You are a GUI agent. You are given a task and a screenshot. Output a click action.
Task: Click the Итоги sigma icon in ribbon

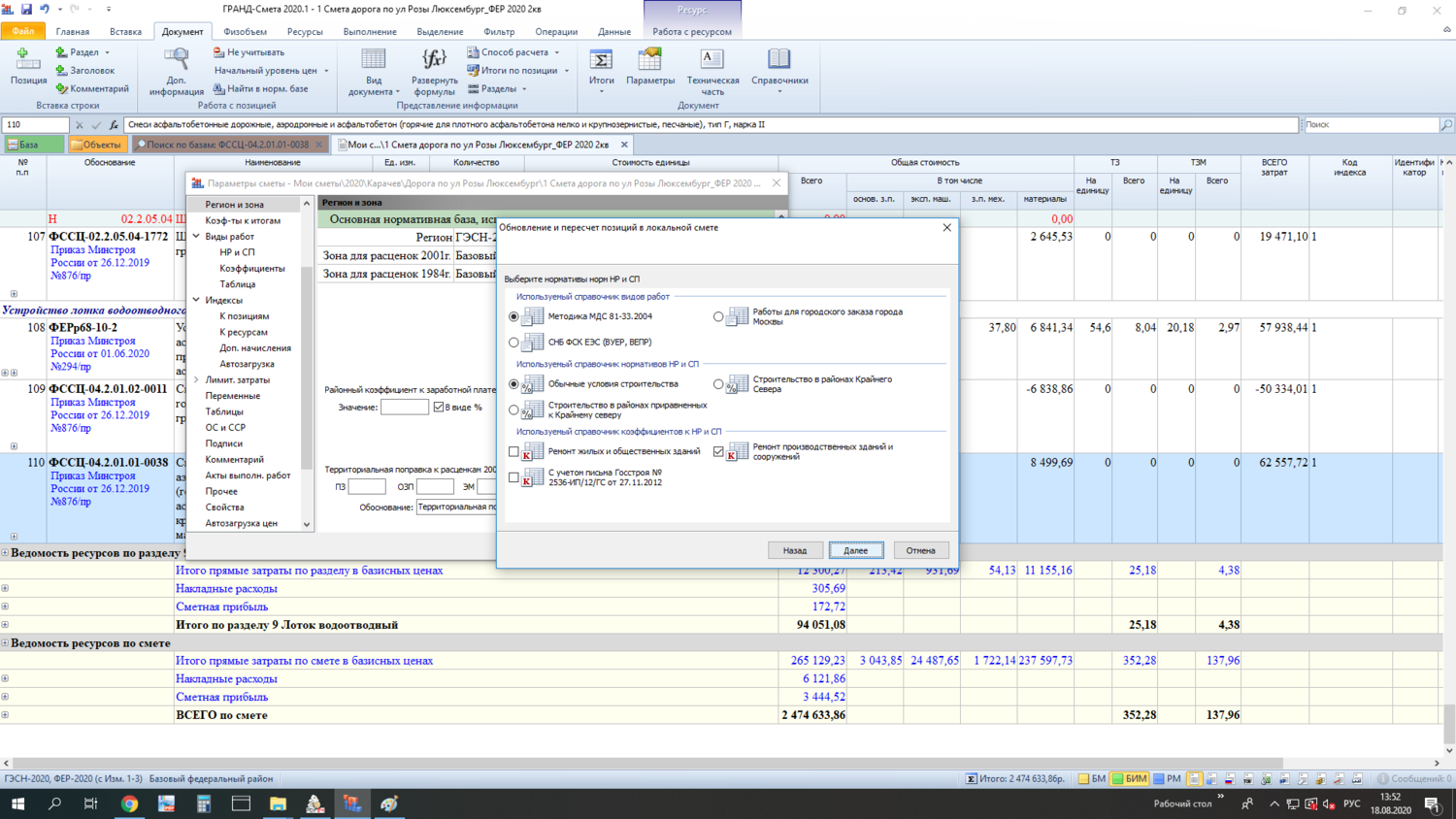(x=601, y=60)
